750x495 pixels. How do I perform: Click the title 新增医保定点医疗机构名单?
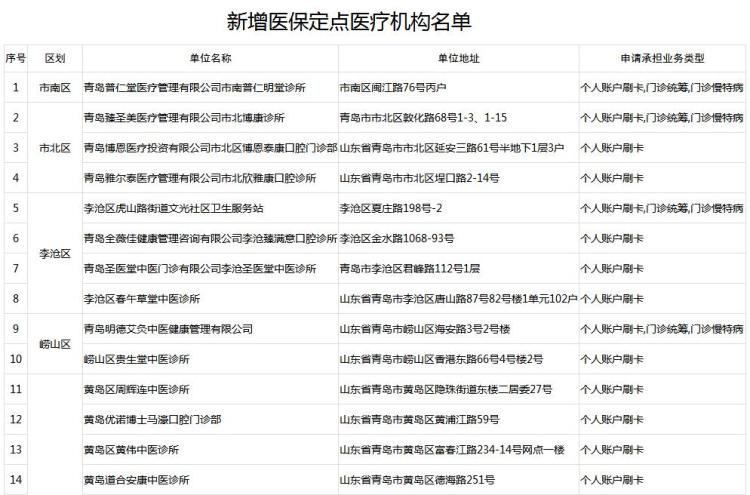[x=349, y=22]
